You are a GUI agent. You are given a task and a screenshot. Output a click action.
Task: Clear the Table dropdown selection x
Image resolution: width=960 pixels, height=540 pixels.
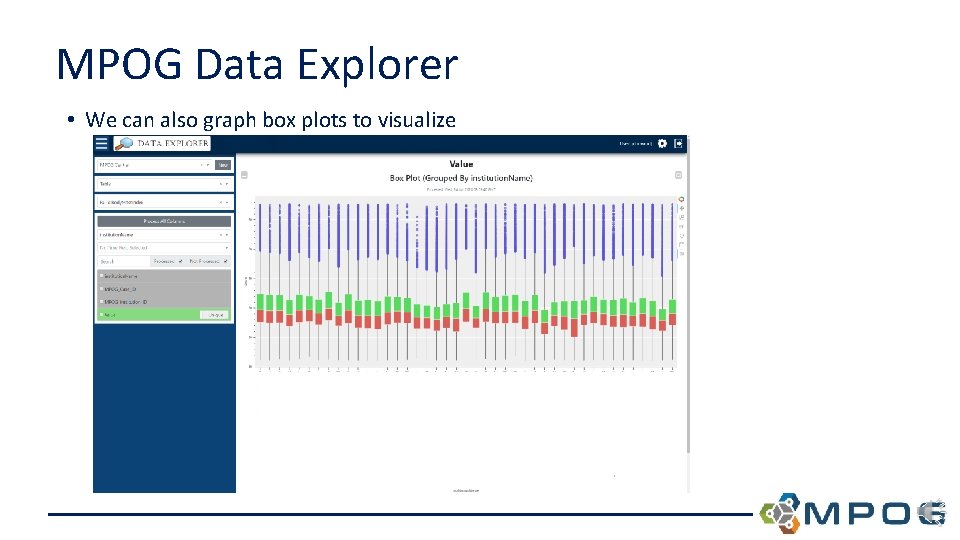(x=220, y=184)
